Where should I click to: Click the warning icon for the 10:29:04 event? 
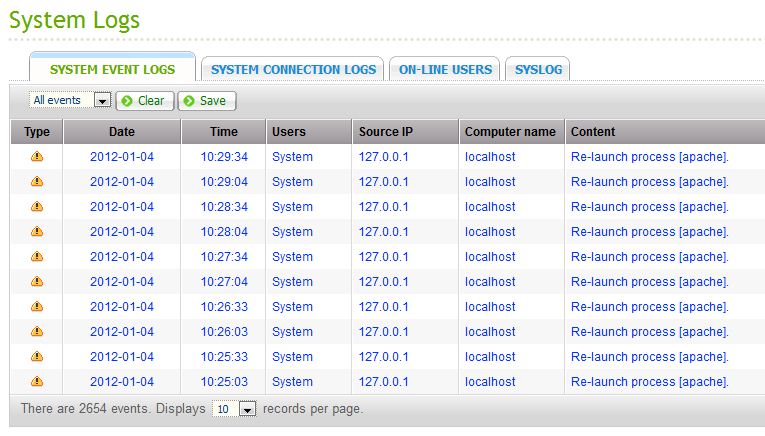pos(37,181)
